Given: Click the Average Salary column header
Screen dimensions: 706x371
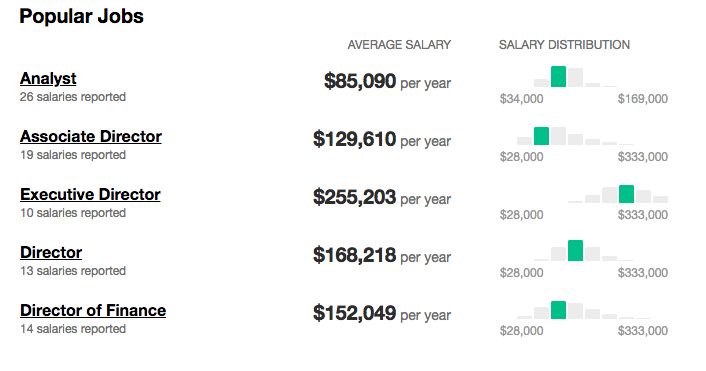Looking at the screenshot, I should (399, 45).
